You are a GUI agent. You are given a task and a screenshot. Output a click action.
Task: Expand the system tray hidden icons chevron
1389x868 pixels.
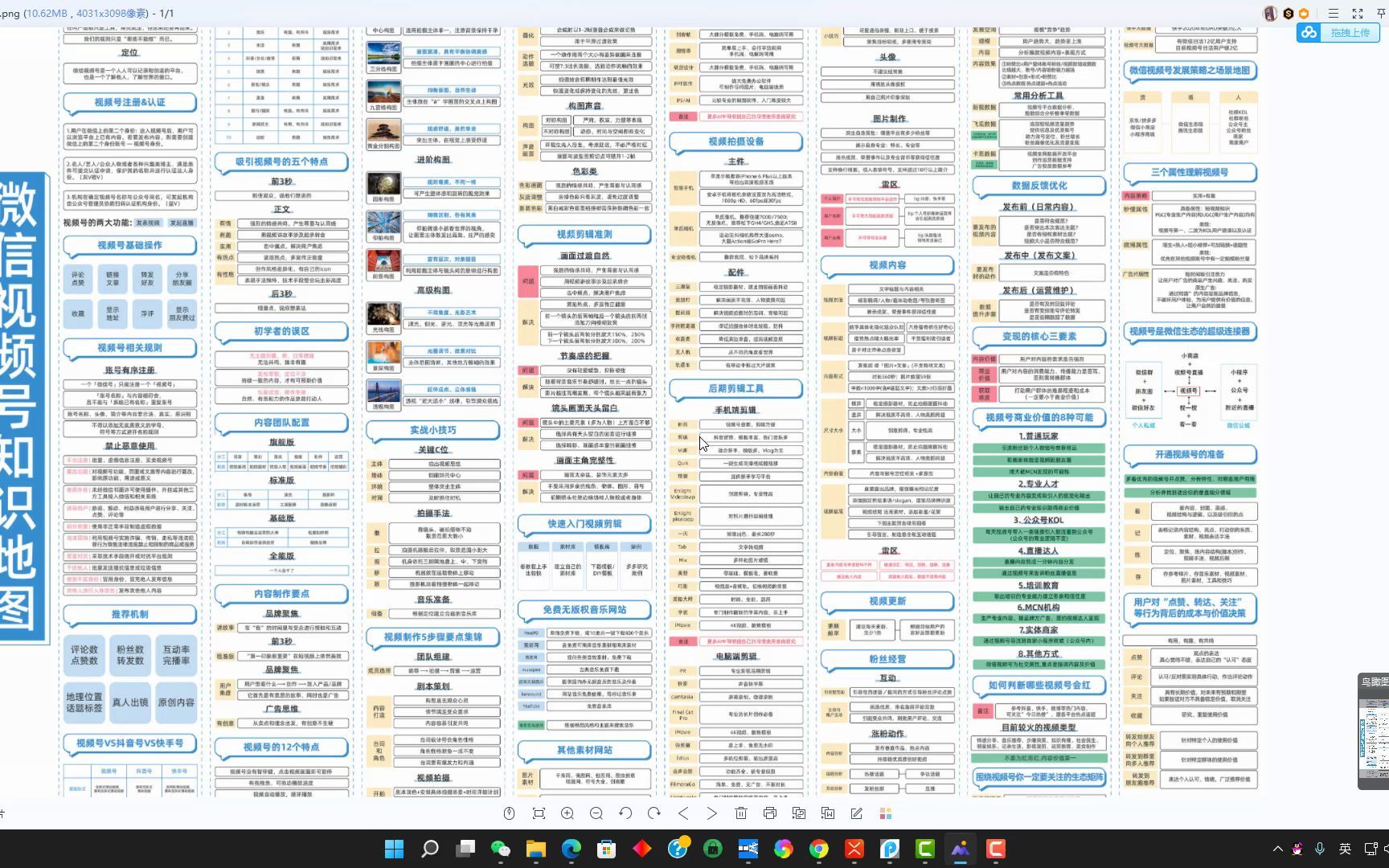tap(1278, 849)
